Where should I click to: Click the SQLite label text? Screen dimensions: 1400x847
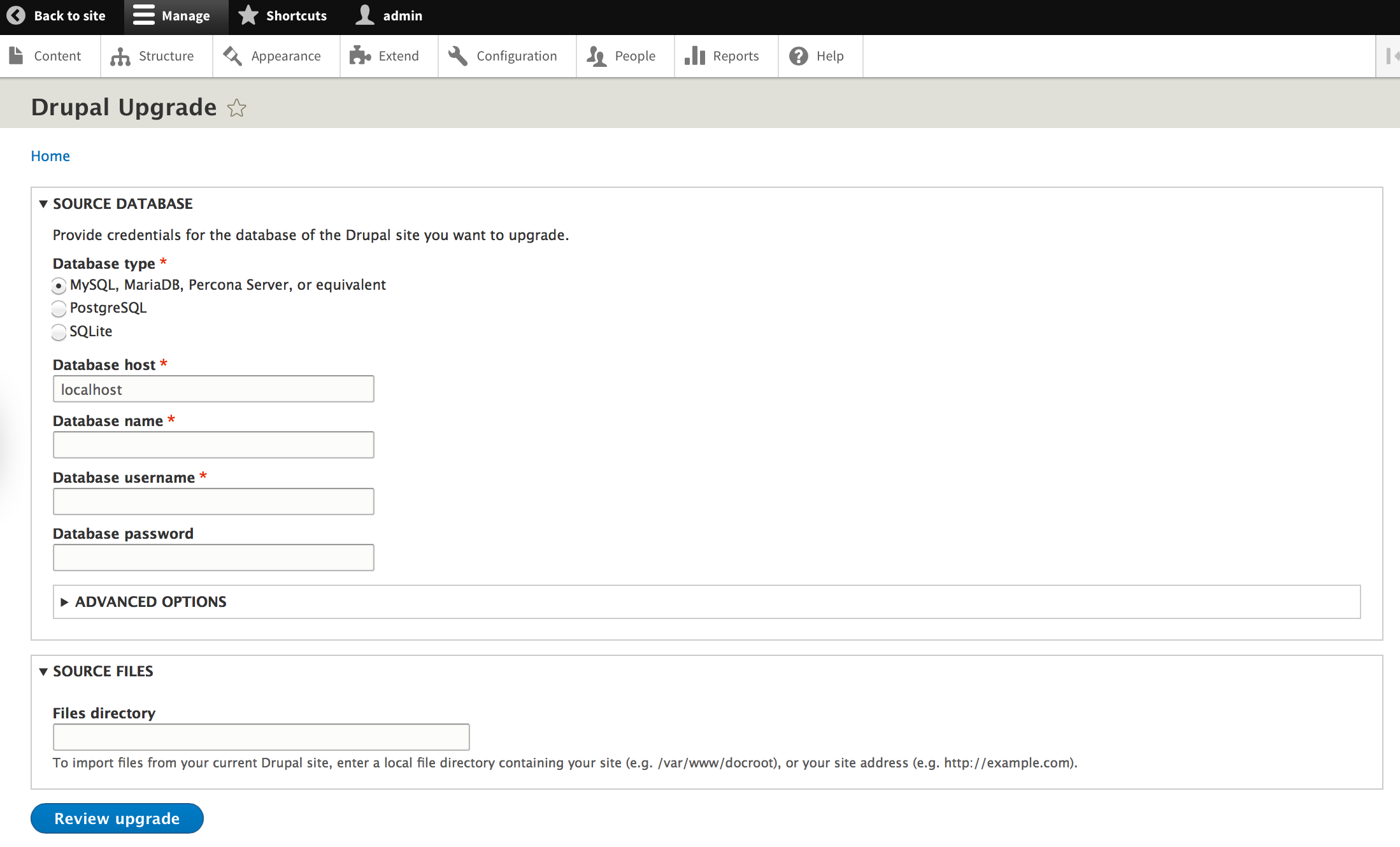91,331
